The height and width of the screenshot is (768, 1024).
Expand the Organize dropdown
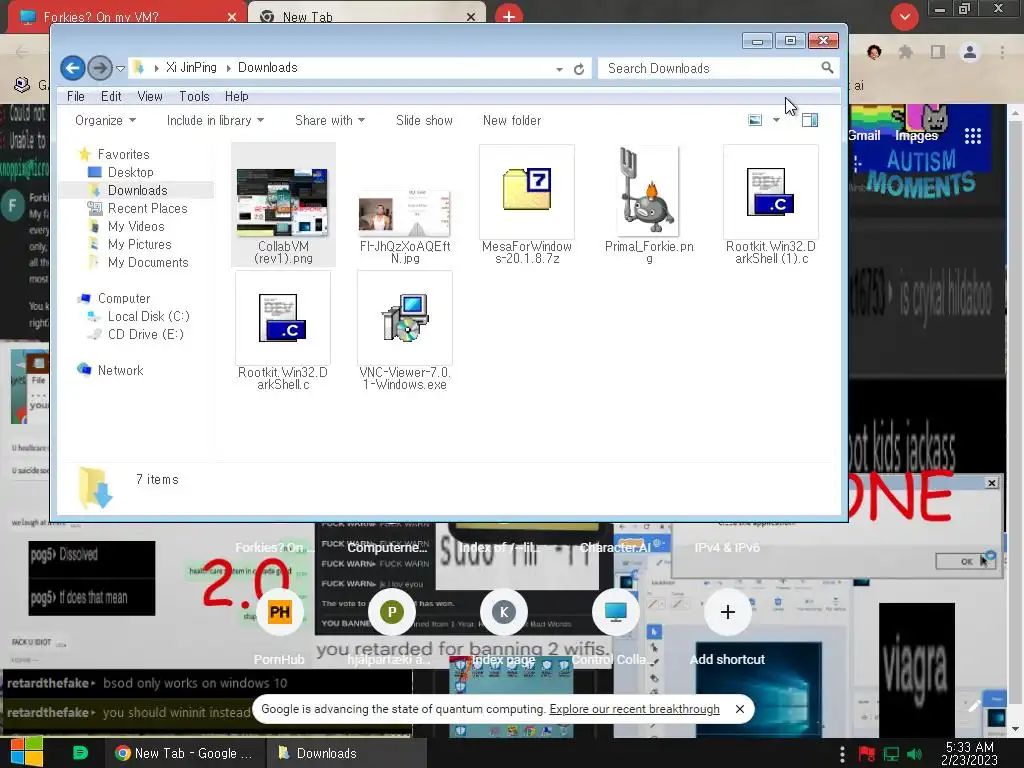tap(105, 120)
